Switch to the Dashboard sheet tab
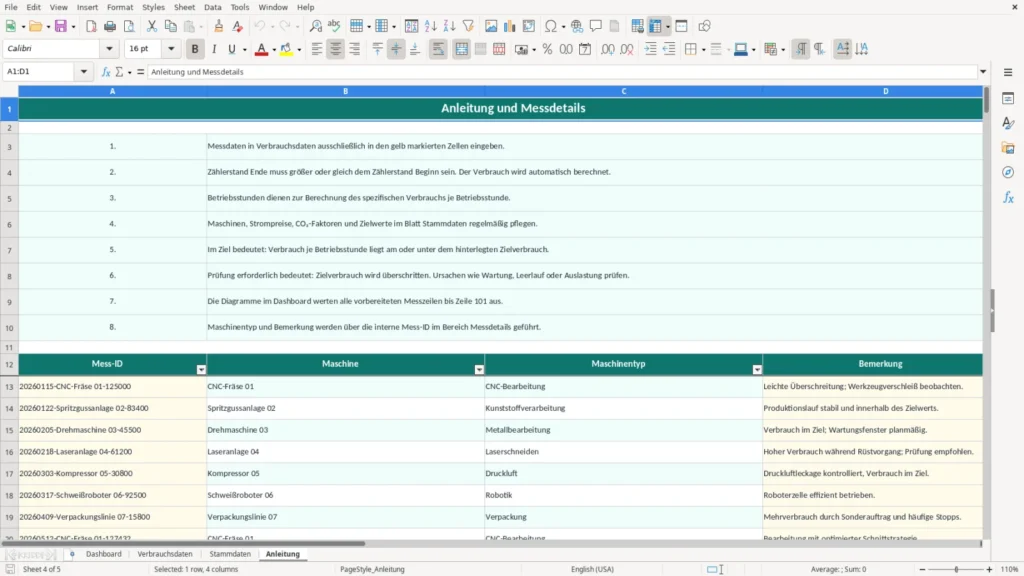The height and width of the screenshot is (576, 1024). pyautogui.click(x=104, y=554)
